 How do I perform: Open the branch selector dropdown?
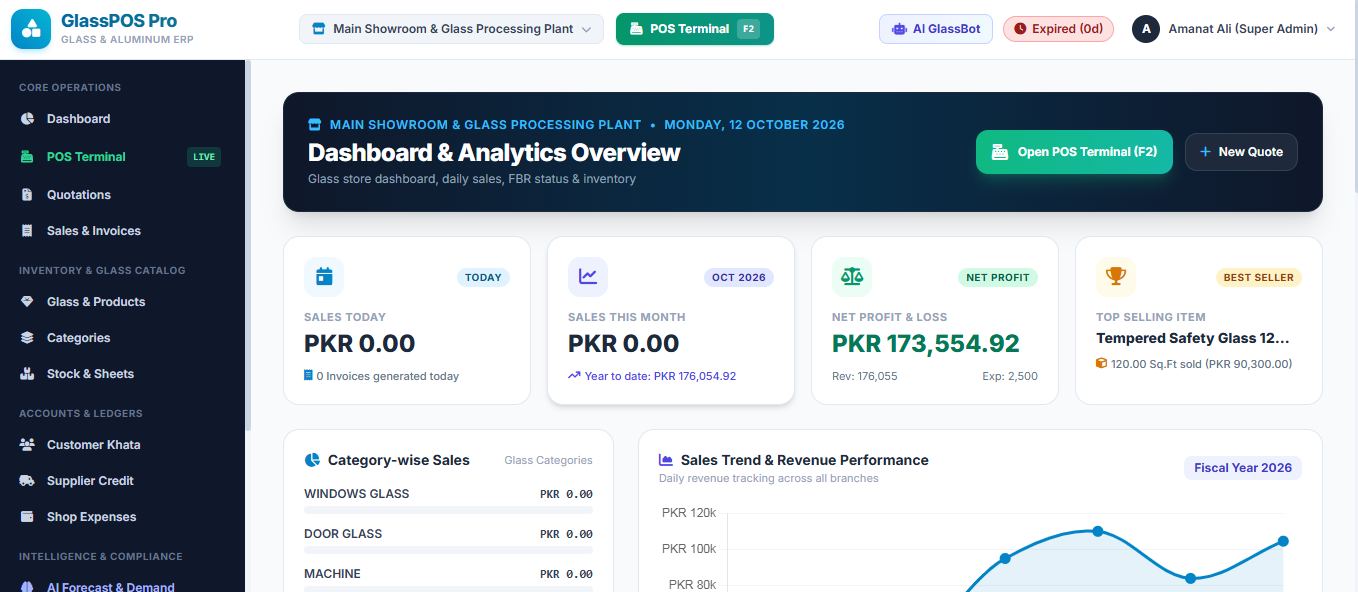(x=451, y=29)
